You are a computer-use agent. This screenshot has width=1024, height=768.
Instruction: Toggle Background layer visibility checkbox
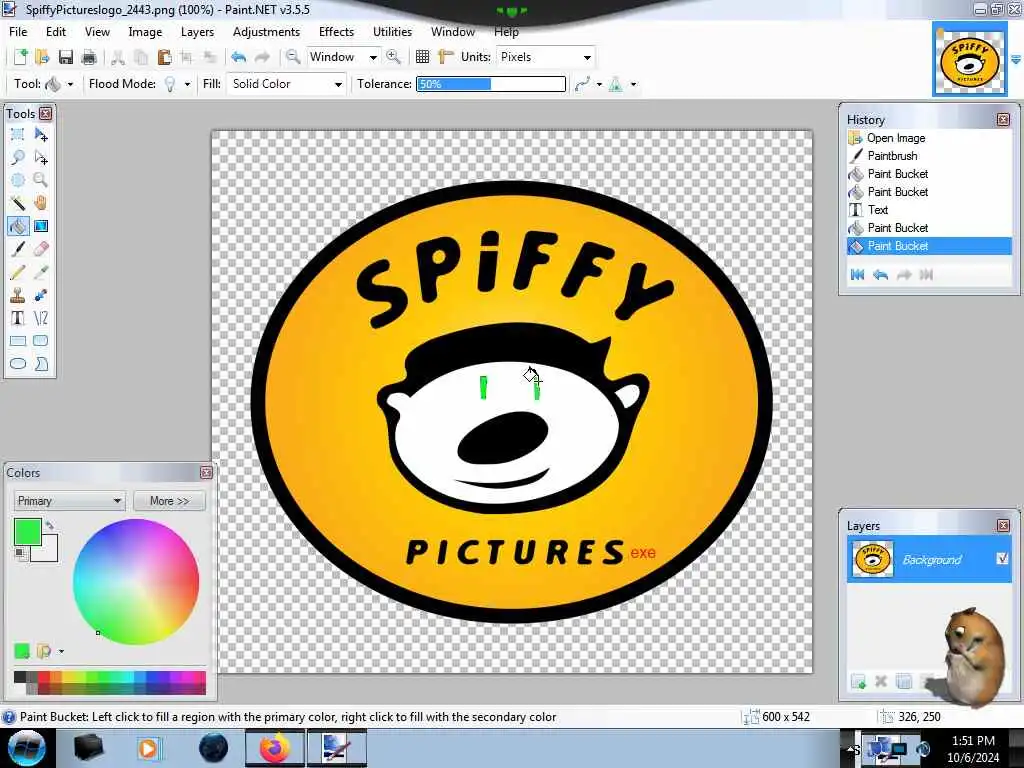1002,558
